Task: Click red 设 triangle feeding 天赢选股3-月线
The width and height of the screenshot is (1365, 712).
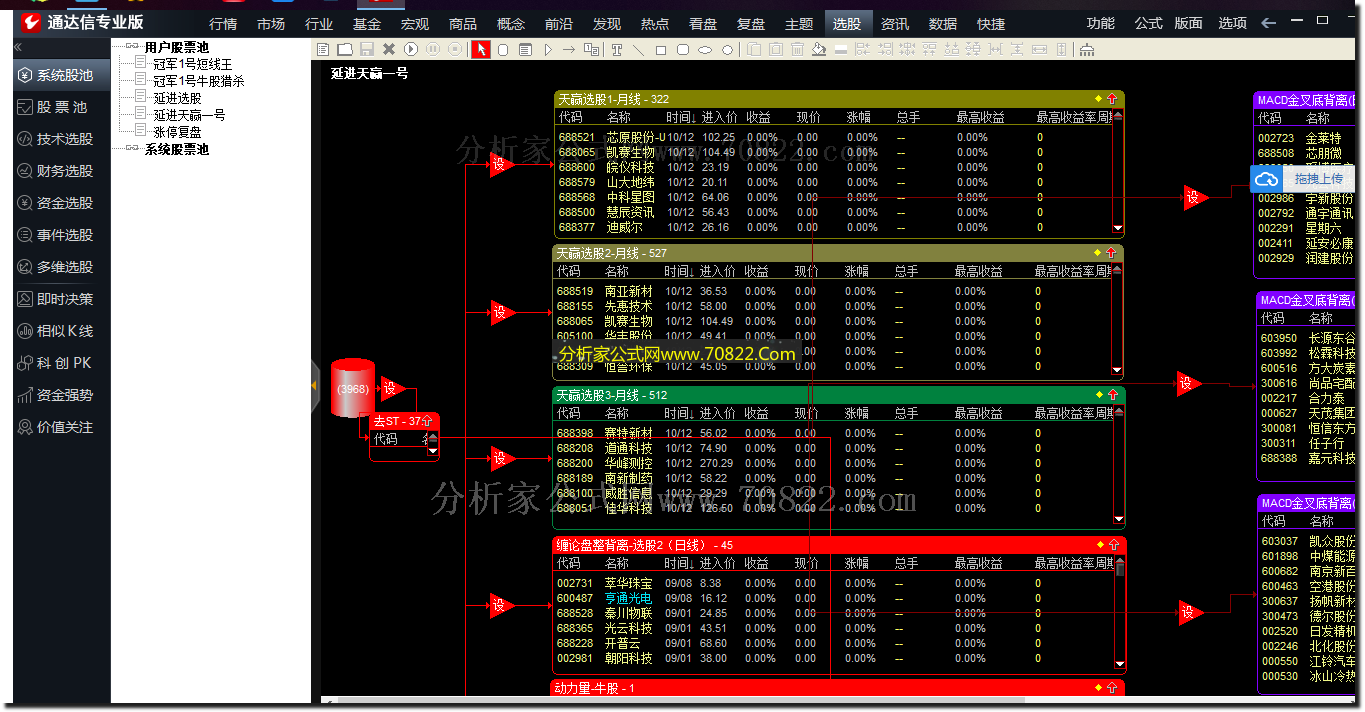Action: 501,458
